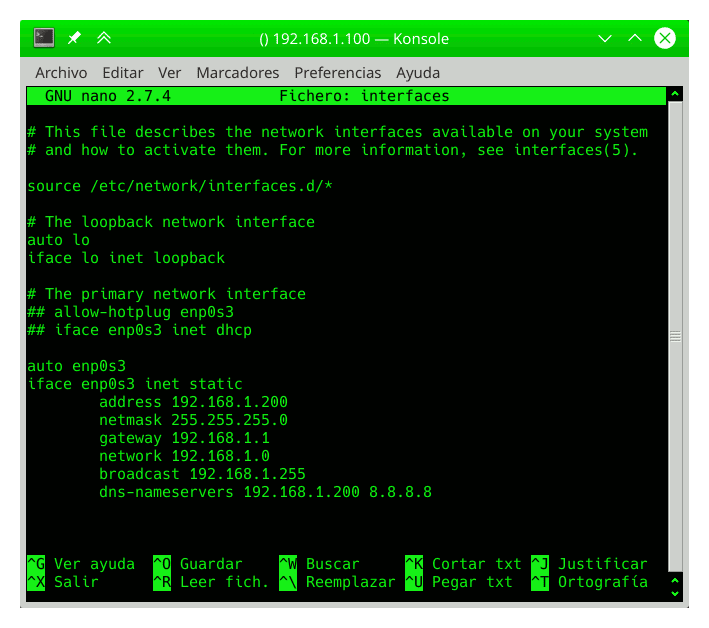Click the line 'iface enp0s3 inet static'
This screenshot has height=628, width=709.
tap(135, 384)
